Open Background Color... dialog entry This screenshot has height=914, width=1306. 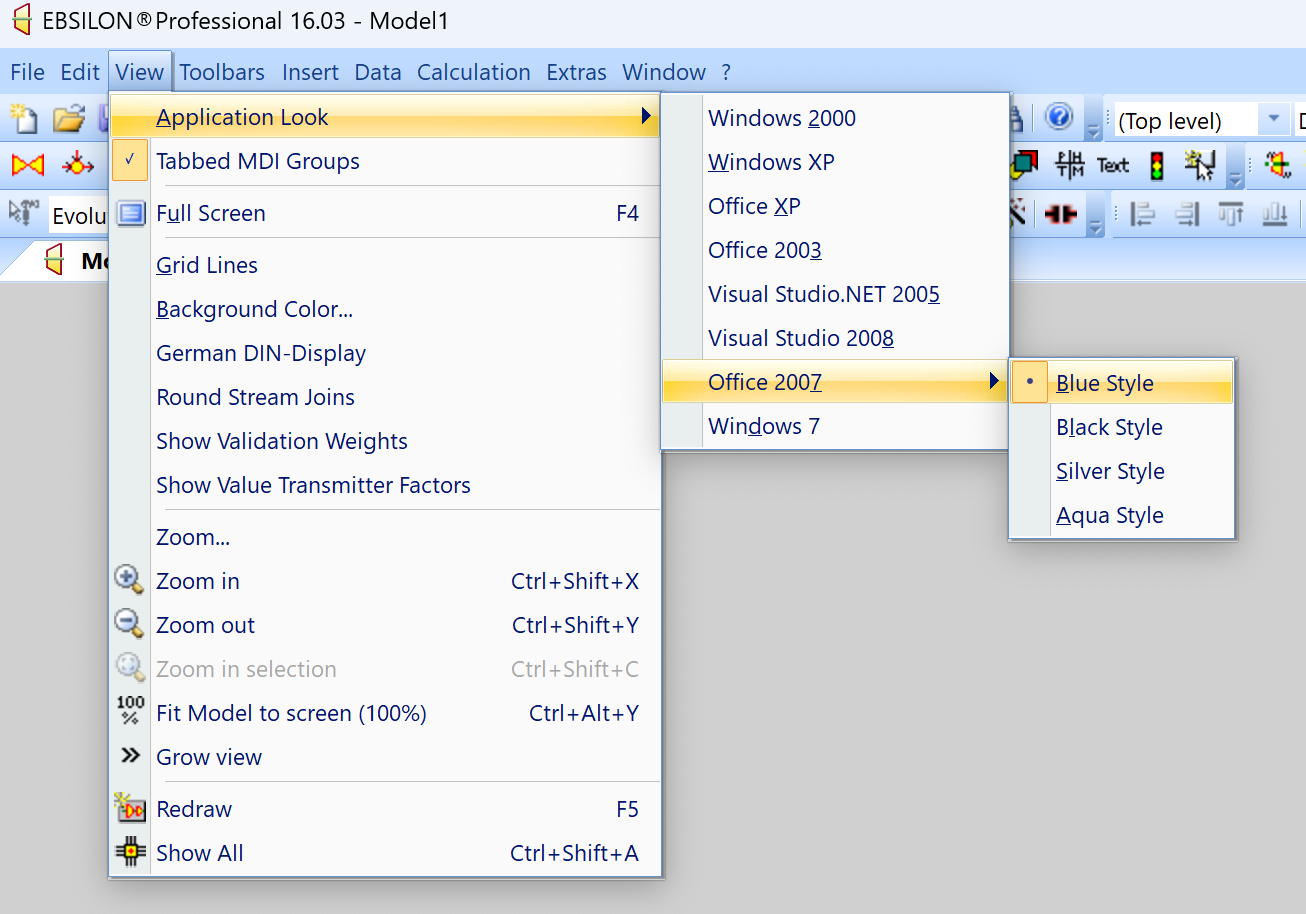pos(385,309)
